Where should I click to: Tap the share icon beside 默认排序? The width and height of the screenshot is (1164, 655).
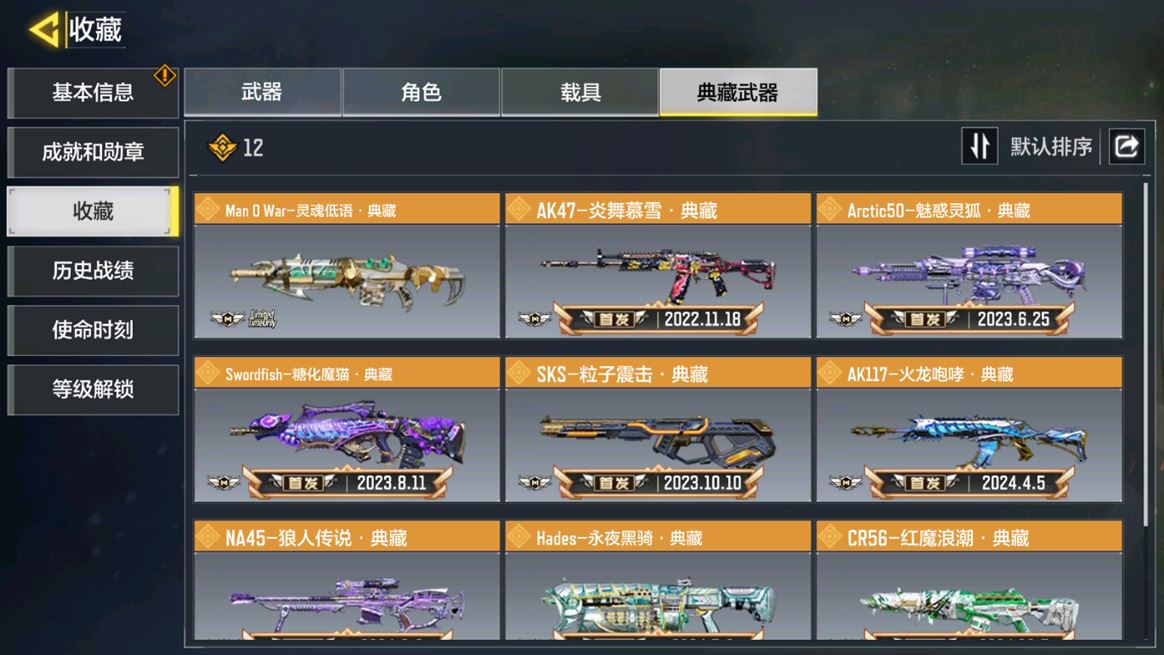point(1126,146)
